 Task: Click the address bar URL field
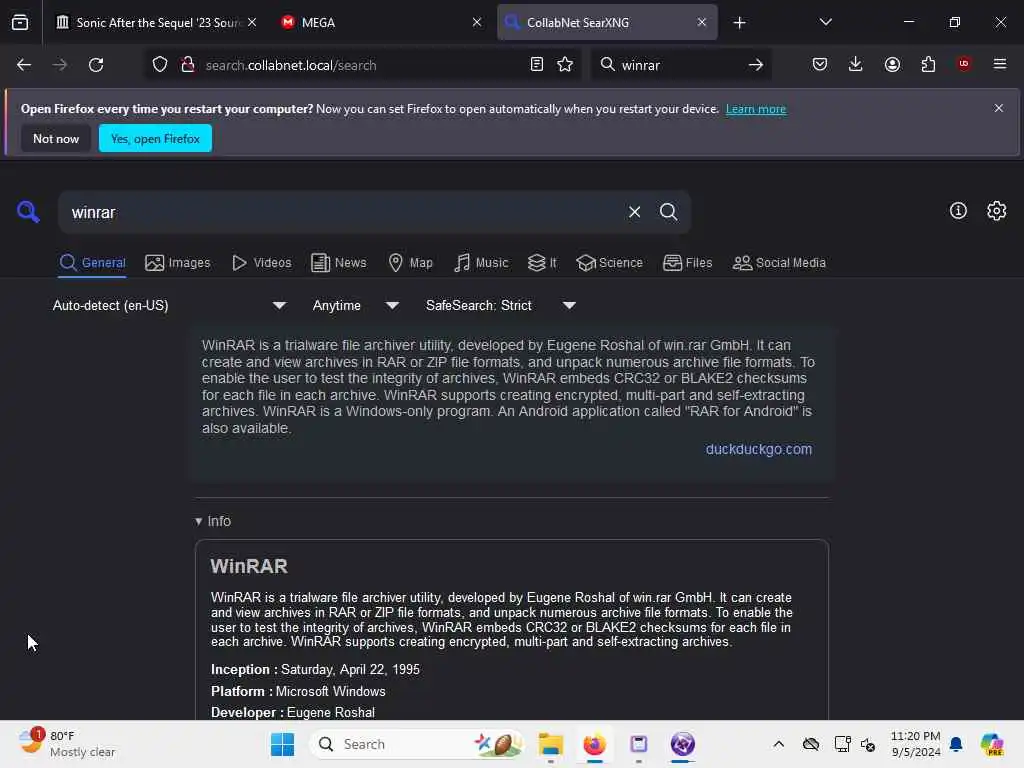click(361, 65)
